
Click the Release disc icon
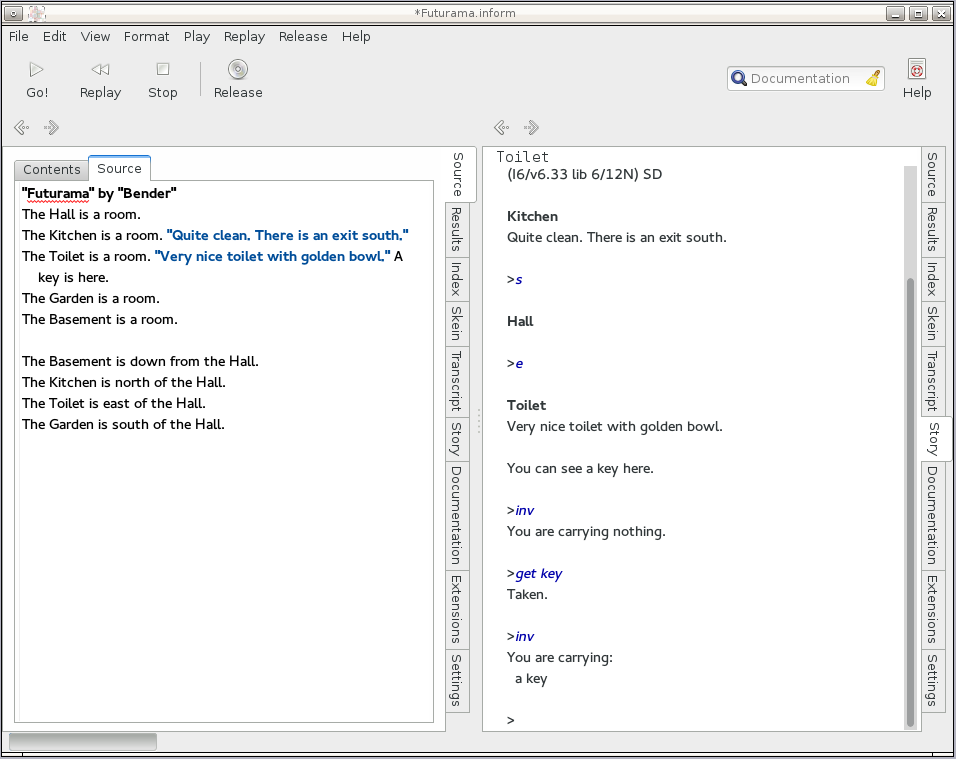[x=238, y=70]
